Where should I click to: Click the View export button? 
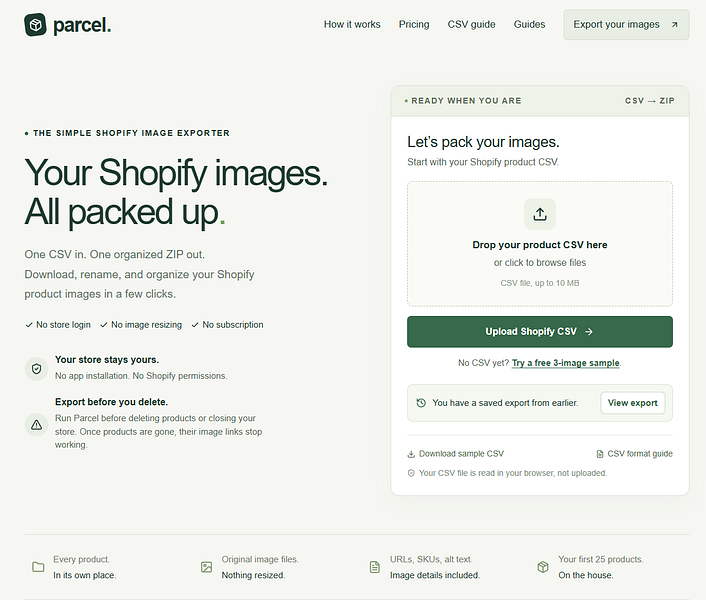(633, 403)
